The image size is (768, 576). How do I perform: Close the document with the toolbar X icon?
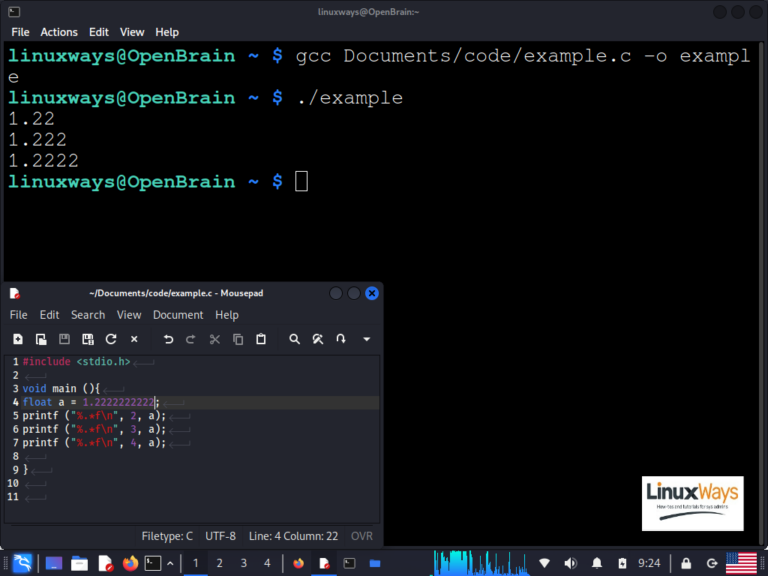tap(134, 339)
